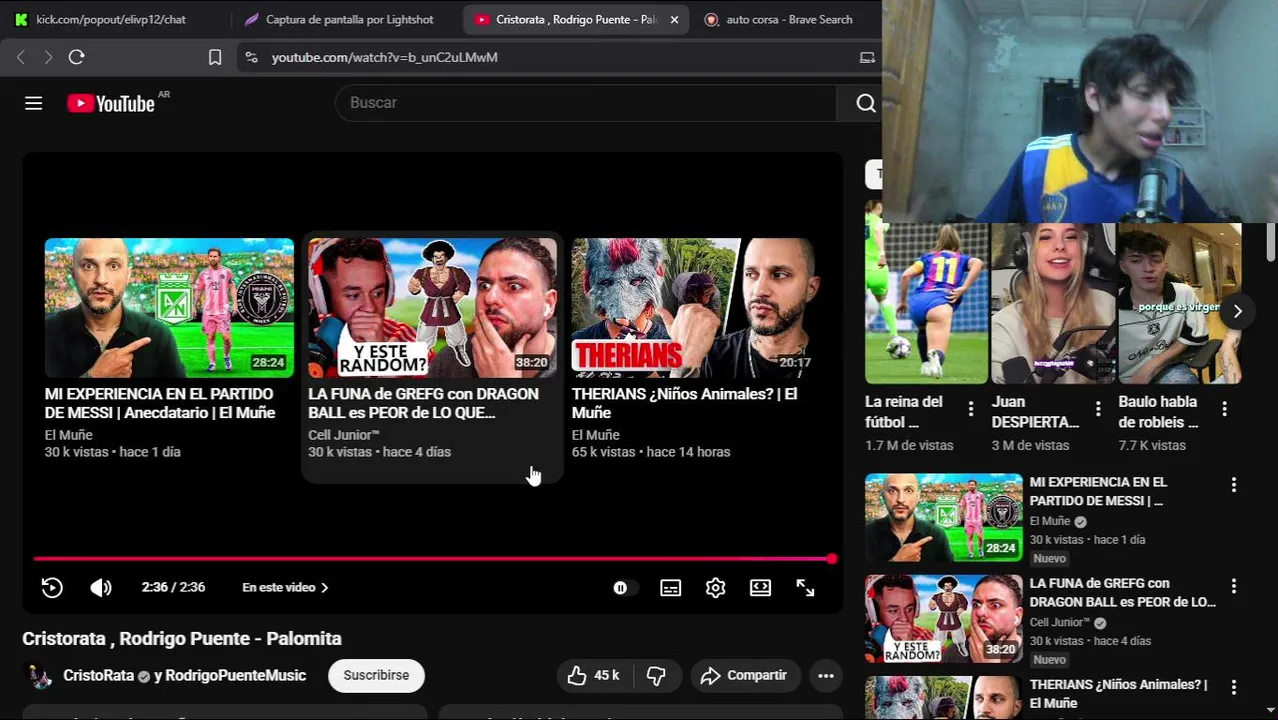Advance the Shorts shelf with next arrow

(x=1237, y=311)
